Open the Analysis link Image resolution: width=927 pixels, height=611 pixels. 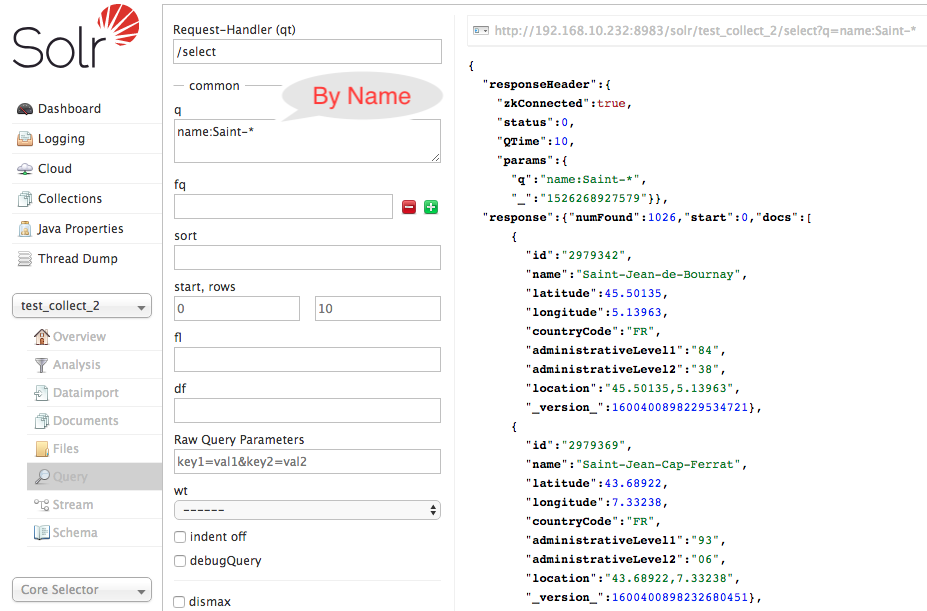77,365
